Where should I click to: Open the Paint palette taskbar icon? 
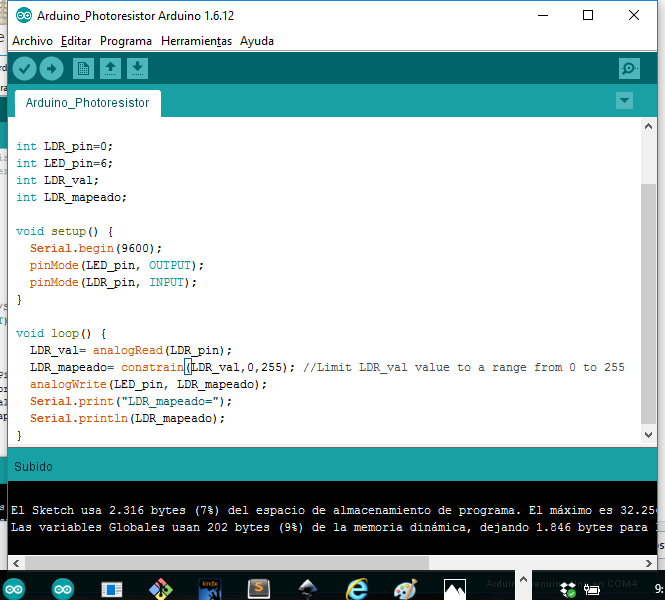pos(405,589)
